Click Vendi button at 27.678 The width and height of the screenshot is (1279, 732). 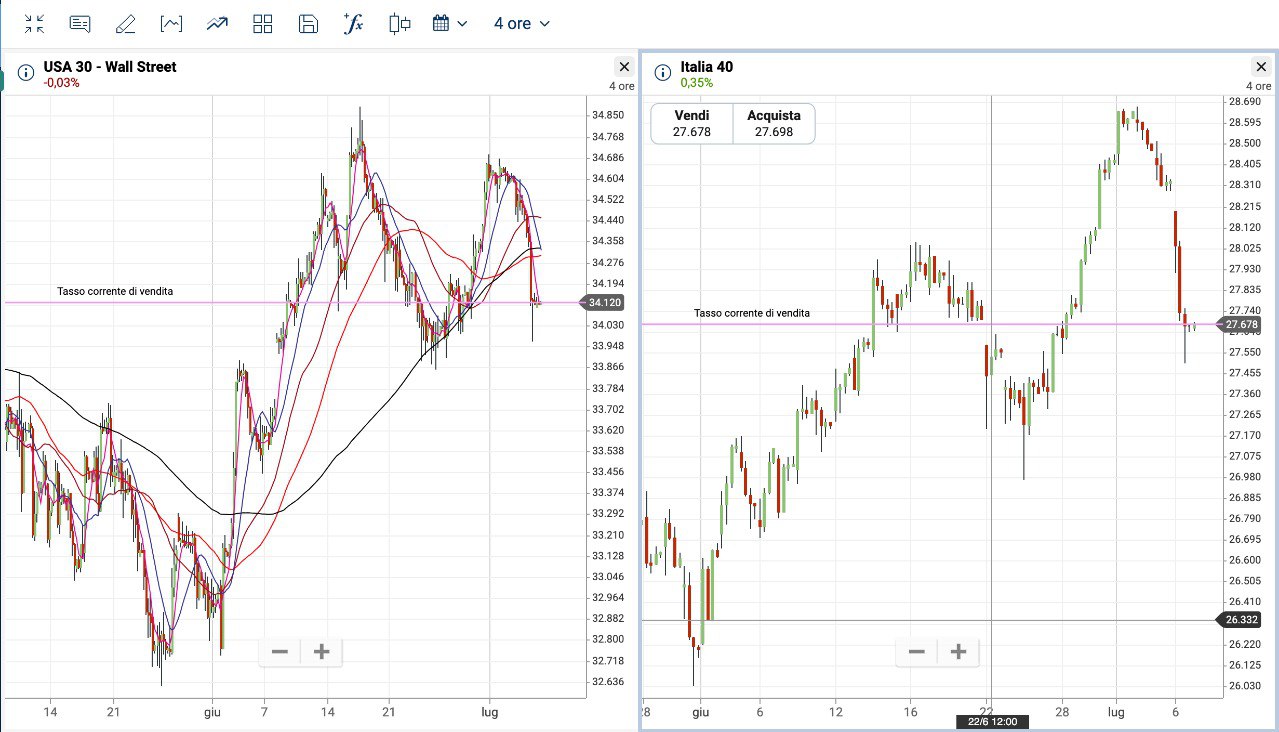[692, 124]
